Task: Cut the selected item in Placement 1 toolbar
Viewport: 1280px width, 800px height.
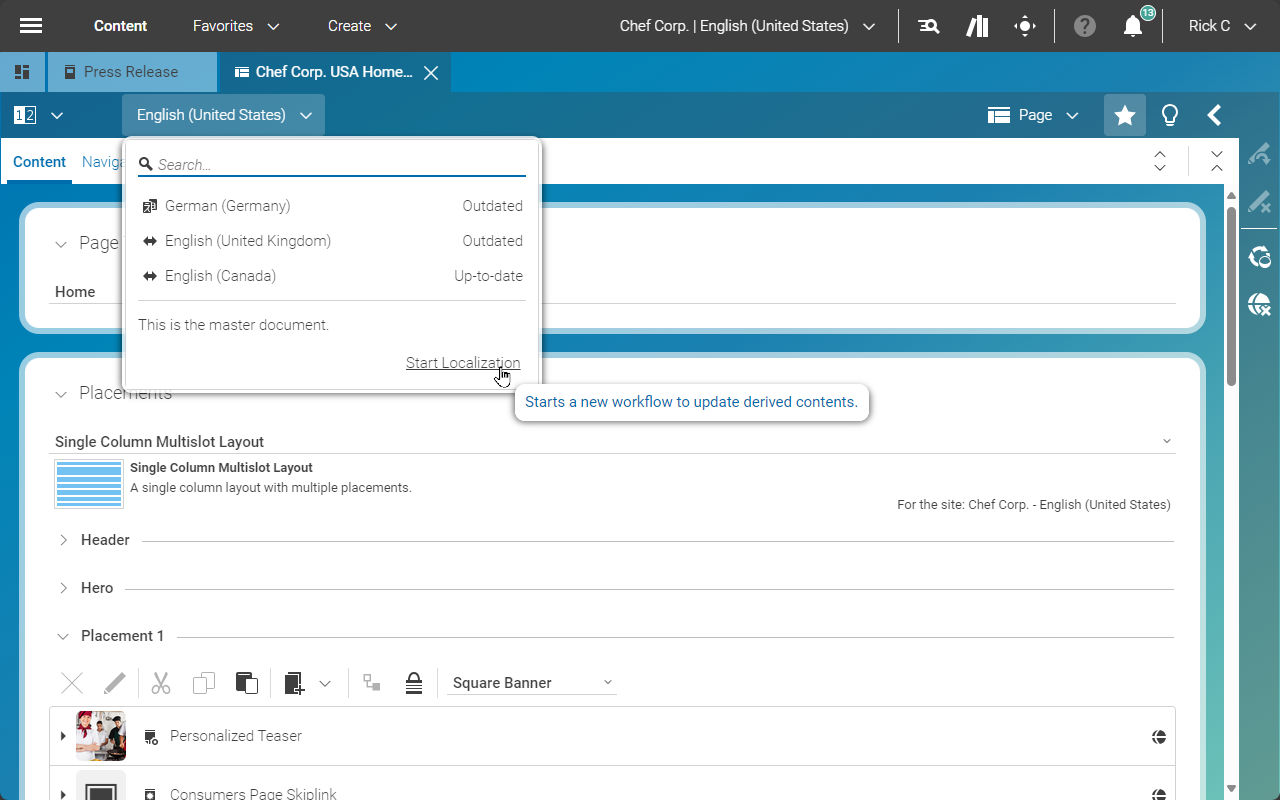Action: (160, 683)
